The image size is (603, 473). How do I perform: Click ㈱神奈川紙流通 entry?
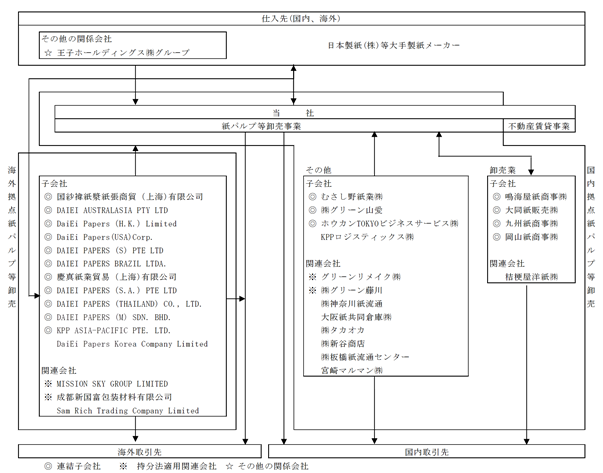tap(351, 304)
